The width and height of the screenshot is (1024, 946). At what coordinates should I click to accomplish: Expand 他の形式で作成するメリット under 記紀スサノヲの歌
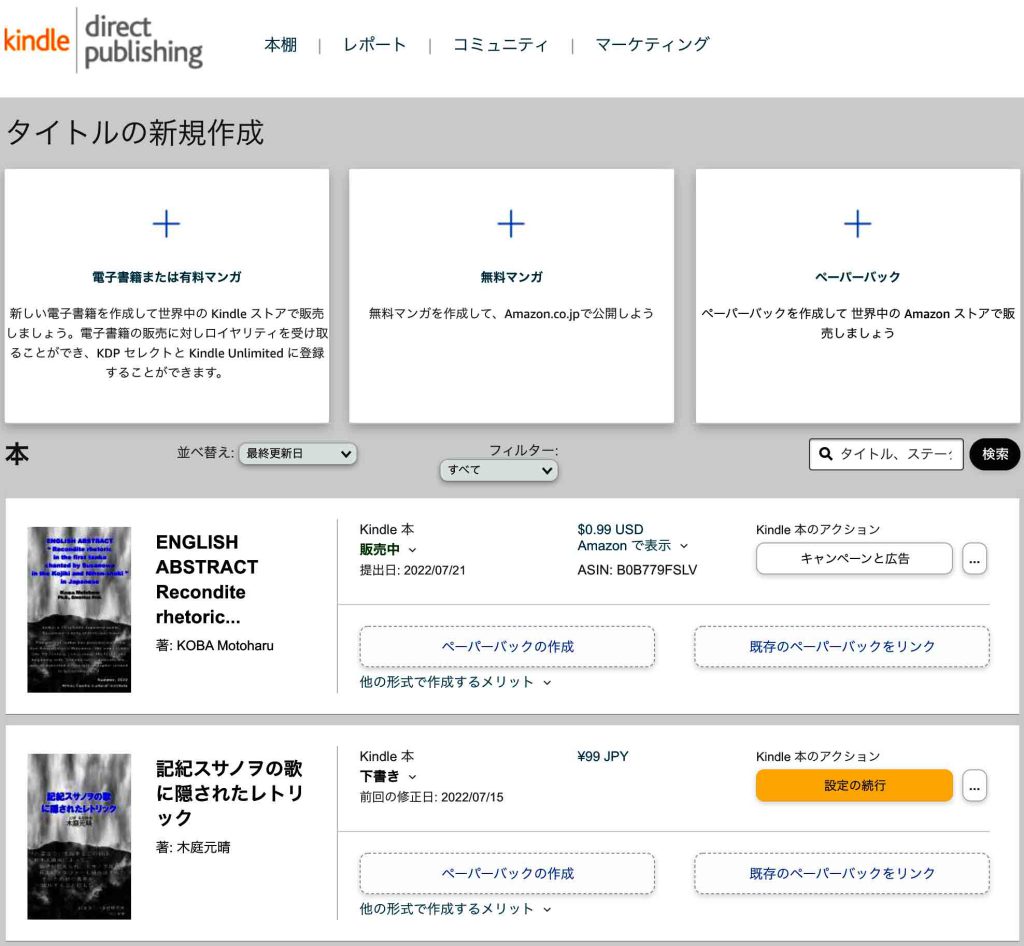(x=455, y=909)
